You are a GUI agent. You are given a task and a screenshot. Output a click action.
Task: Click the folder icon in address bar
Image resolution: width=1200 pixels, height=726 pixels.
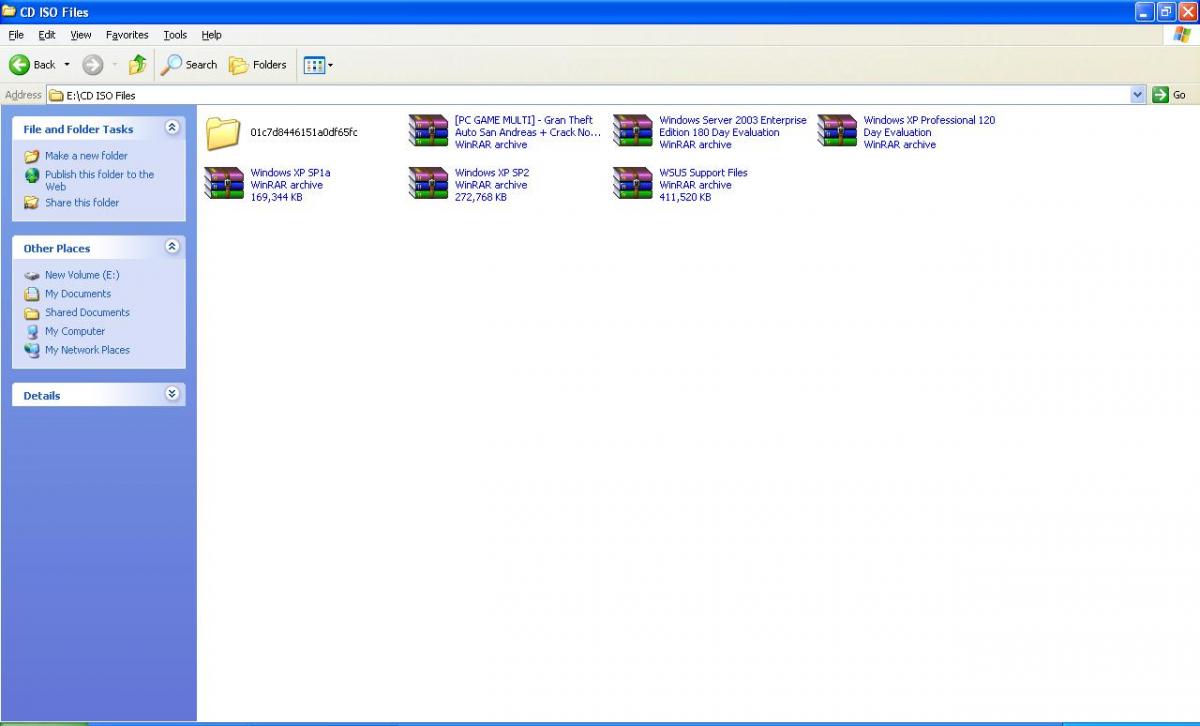(x=56, y=95)
